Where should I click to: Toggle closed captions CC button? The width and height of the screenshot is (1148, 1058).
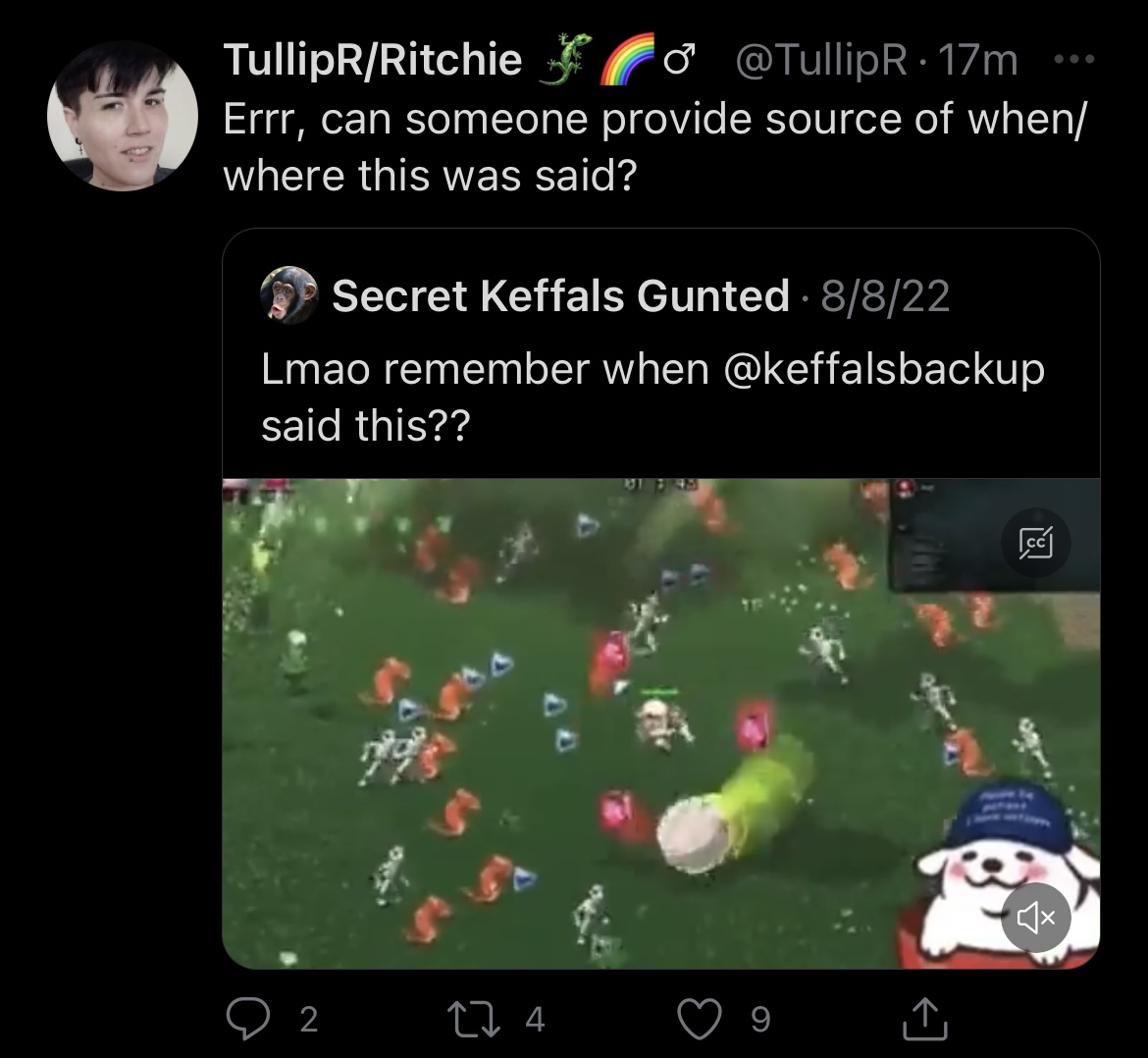tap(1036, 543)
